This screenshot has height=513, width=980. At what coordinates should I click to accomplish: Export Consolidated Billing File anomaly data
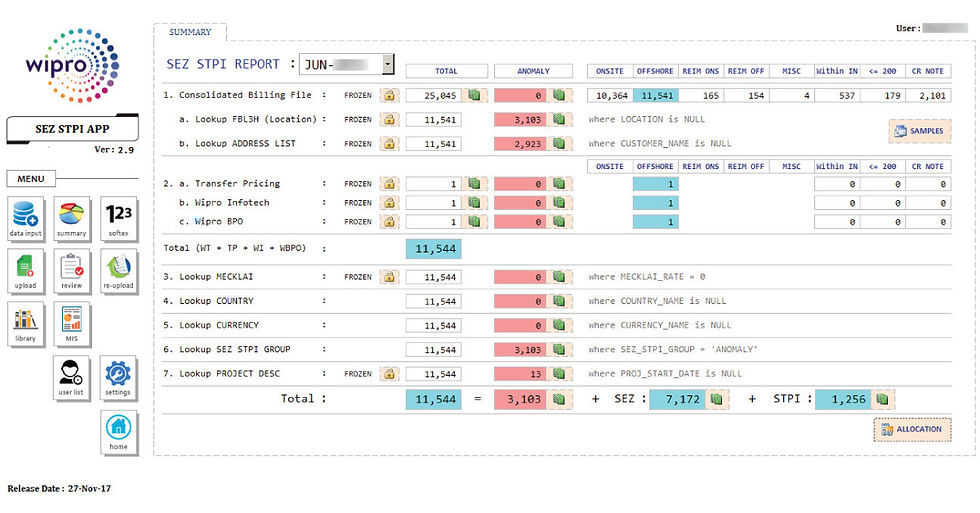pos(559,96)
